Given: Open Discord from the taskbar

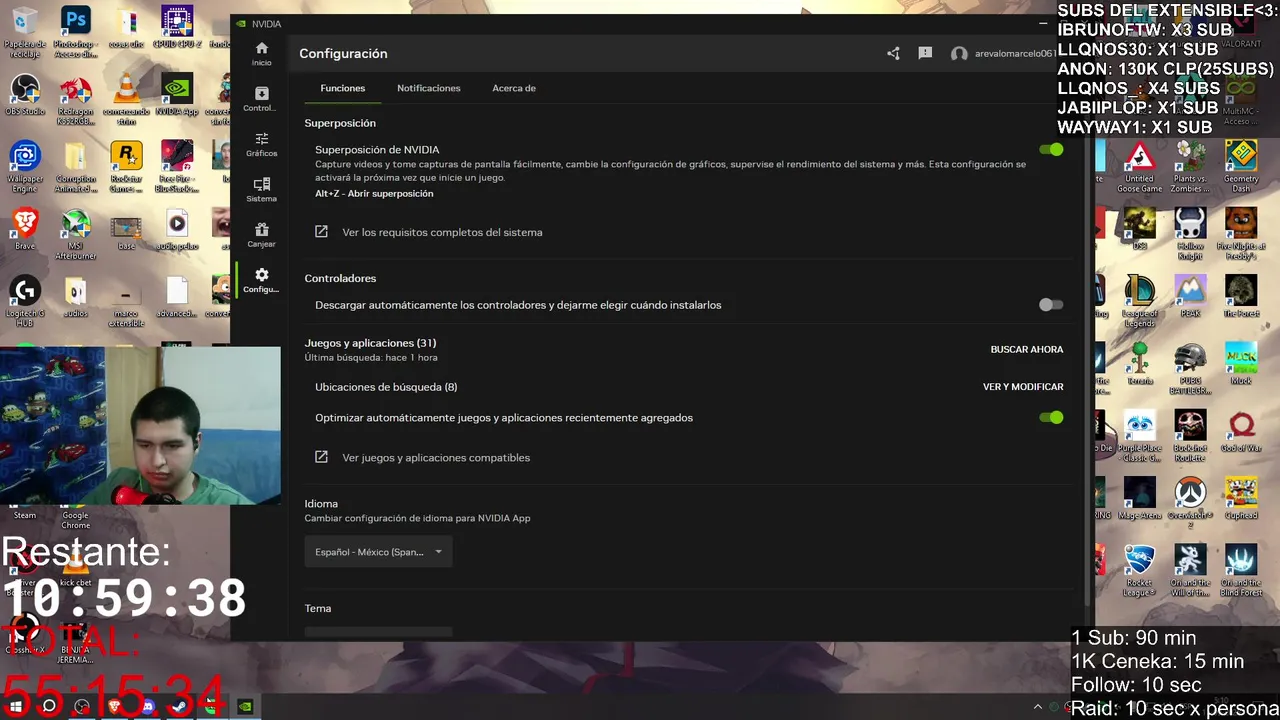Looking at the screenshot, I should point(148,706).
